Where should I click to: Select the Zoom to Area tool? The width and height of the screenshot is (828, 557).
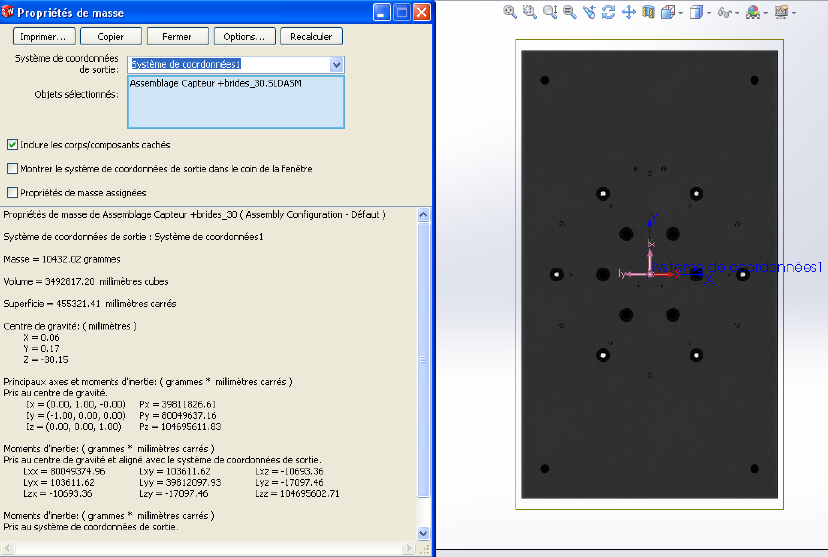point(530,12)
